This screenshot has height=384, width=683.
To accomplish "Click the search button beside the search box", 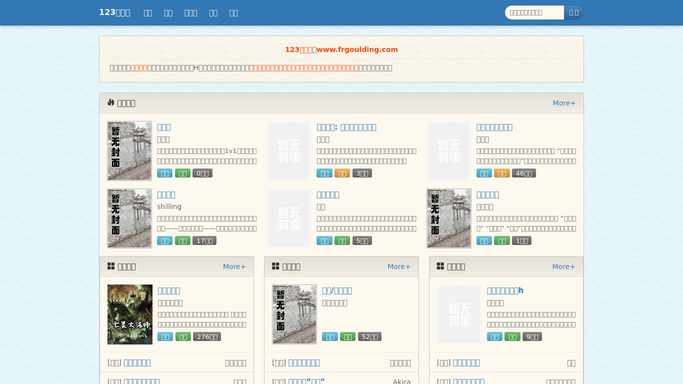I will pos(573,13).
